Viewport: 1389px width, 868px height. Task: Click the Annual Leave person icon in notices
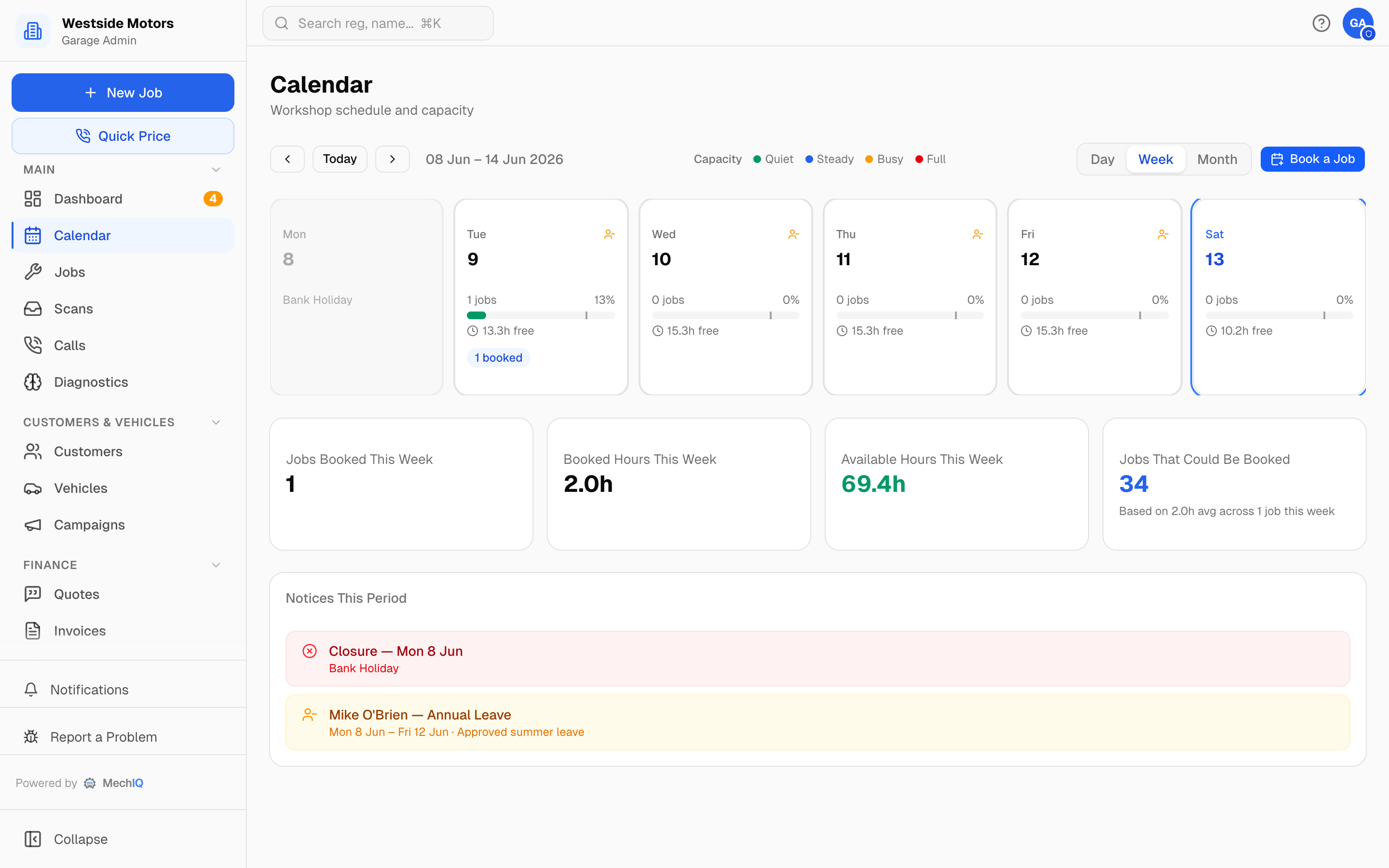[309, 715]
